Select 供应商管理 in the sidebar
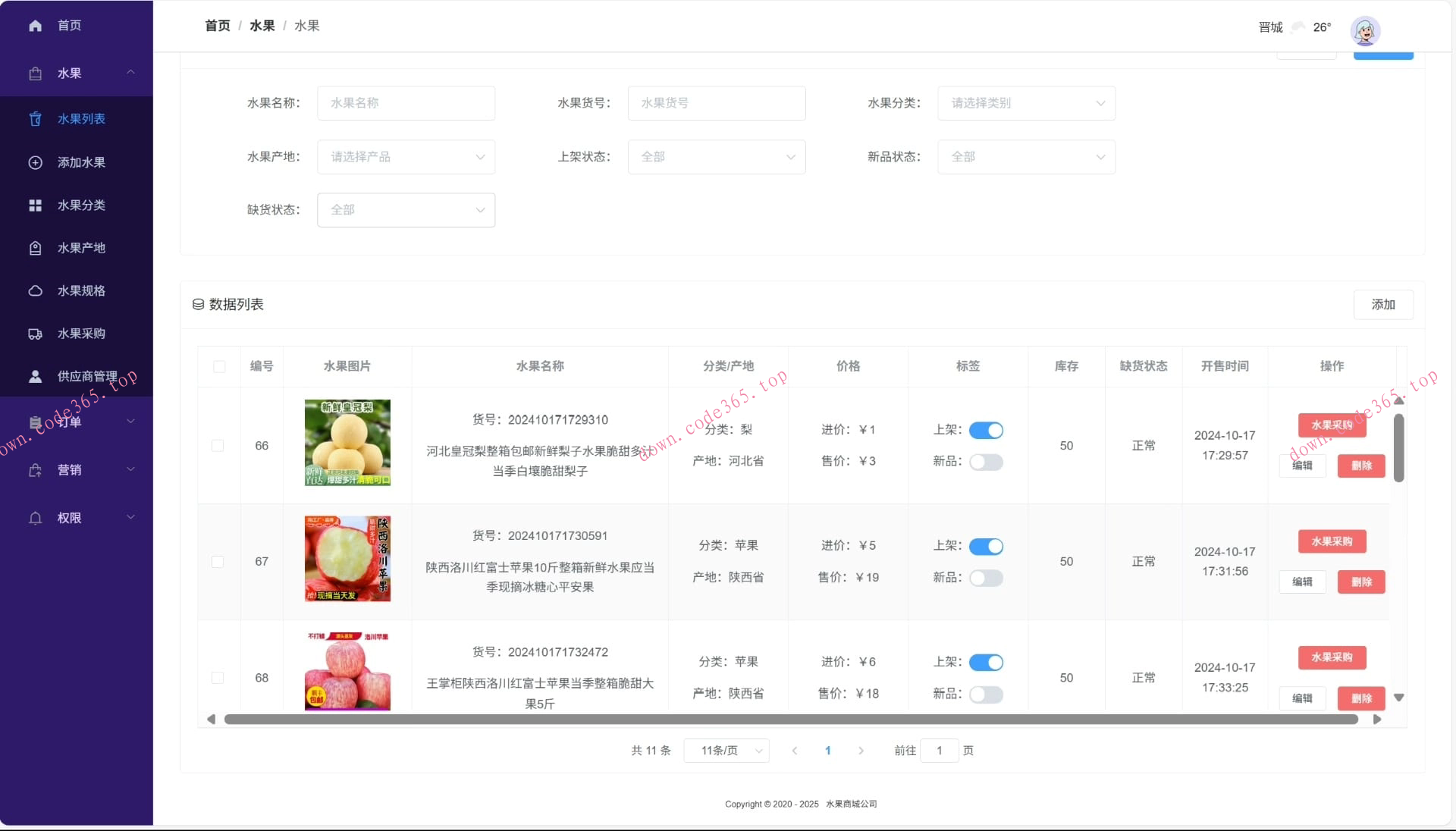The image size is (1456, 831). pos(85,377)
